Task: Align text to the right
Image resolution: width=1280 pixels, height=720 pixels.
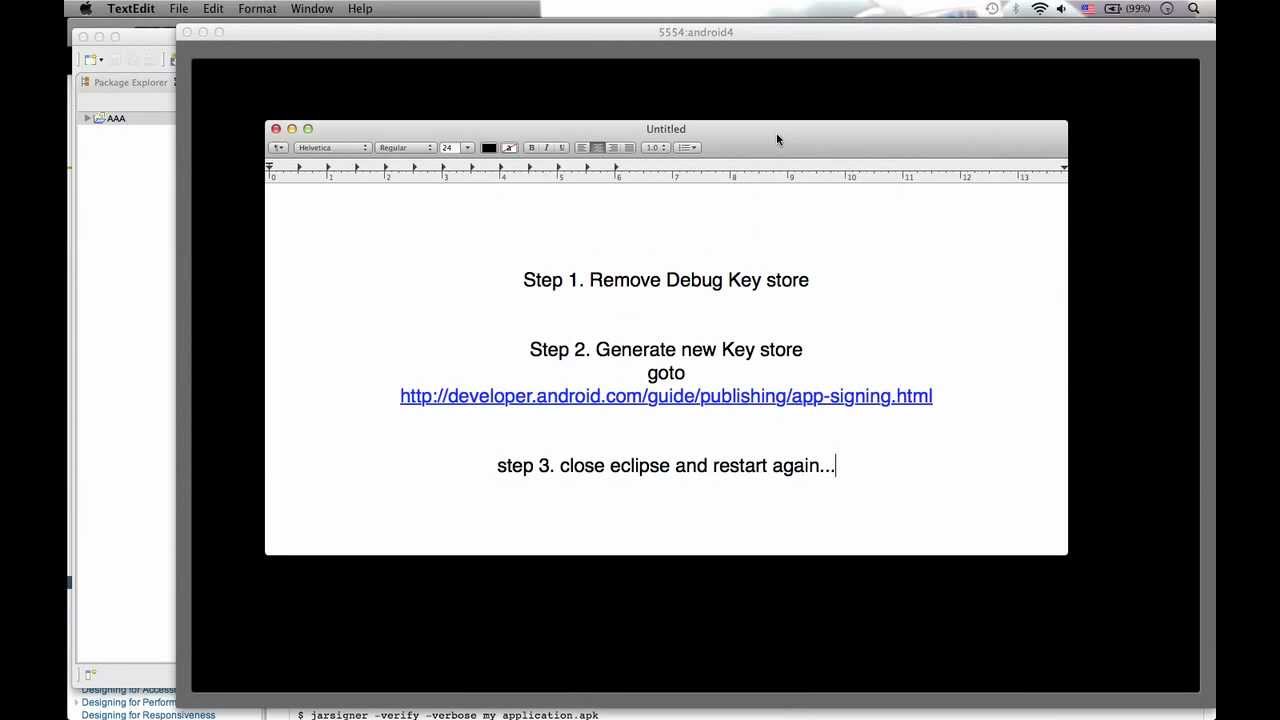Action: (613, 148)
